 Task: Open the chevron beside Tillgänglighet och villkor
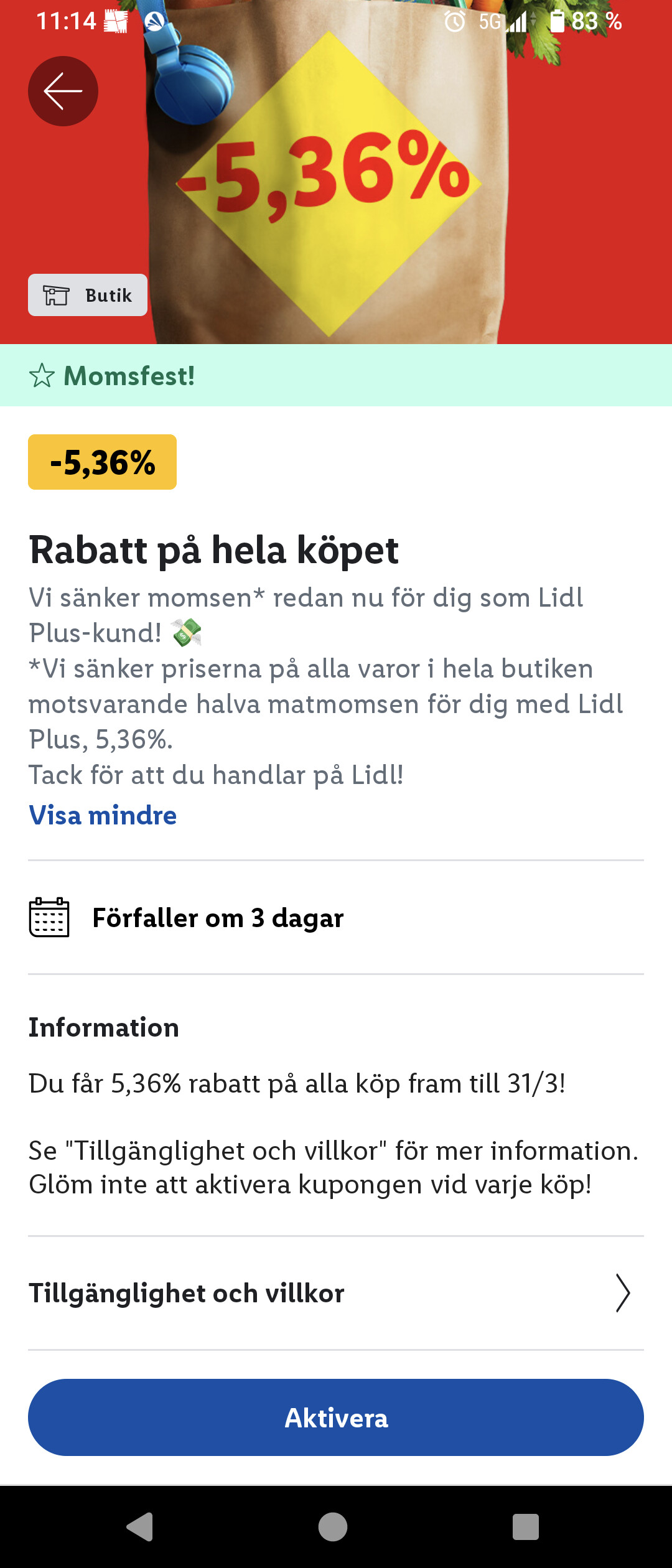click(x=622, y=1293)
